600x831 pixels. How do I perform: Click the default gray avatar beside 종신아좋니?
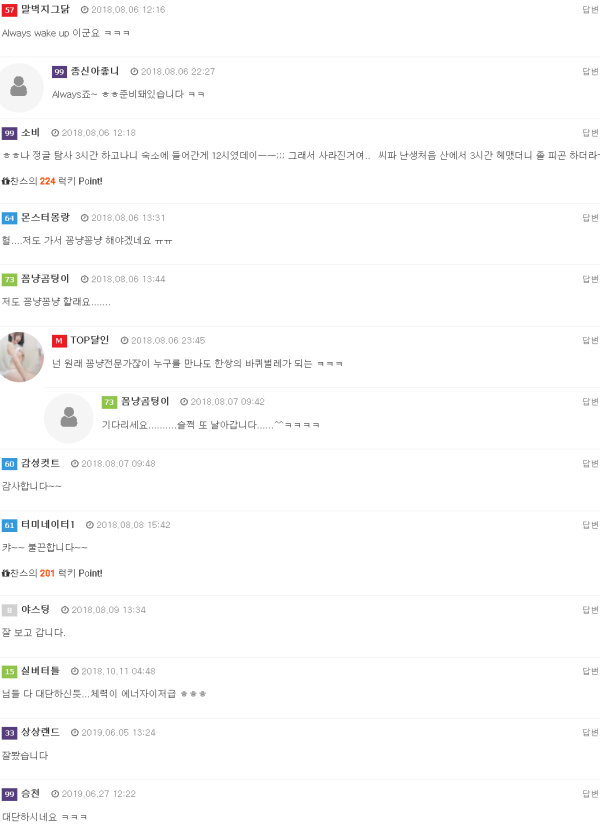tap(19, 87)
